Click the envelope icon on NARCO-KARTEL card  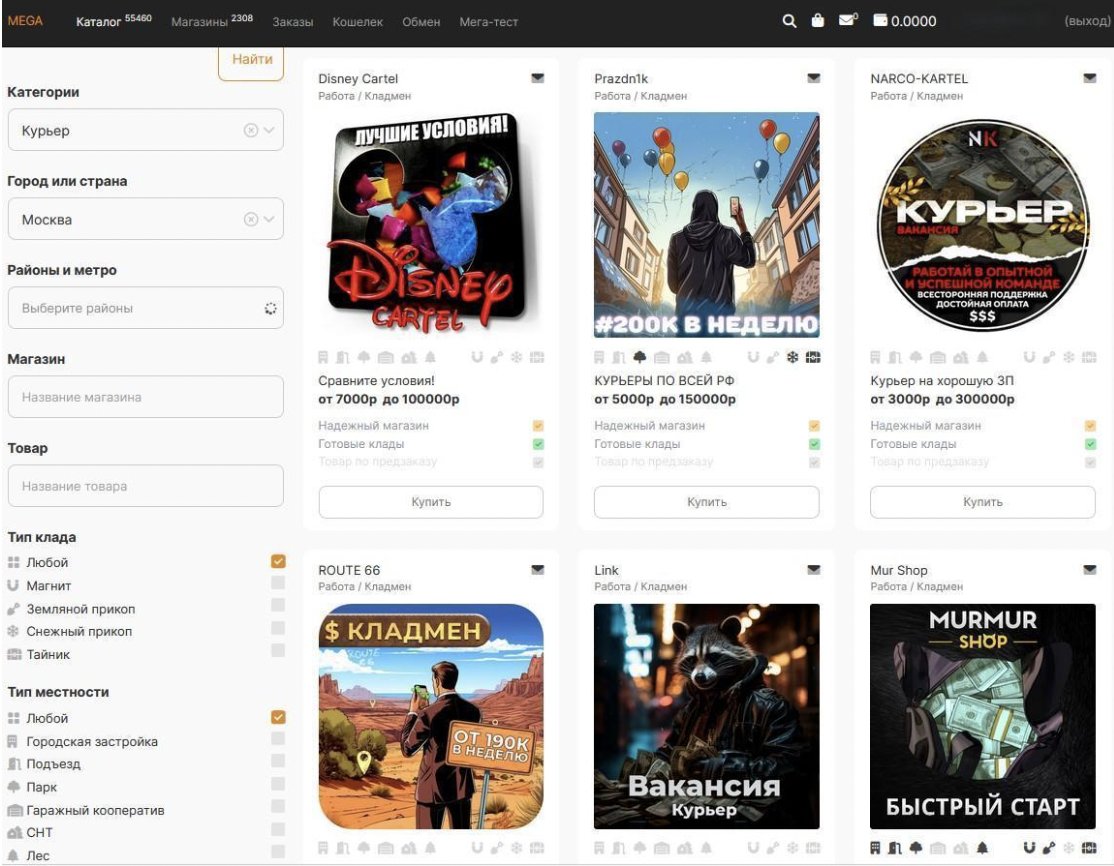pos(1090,78)
